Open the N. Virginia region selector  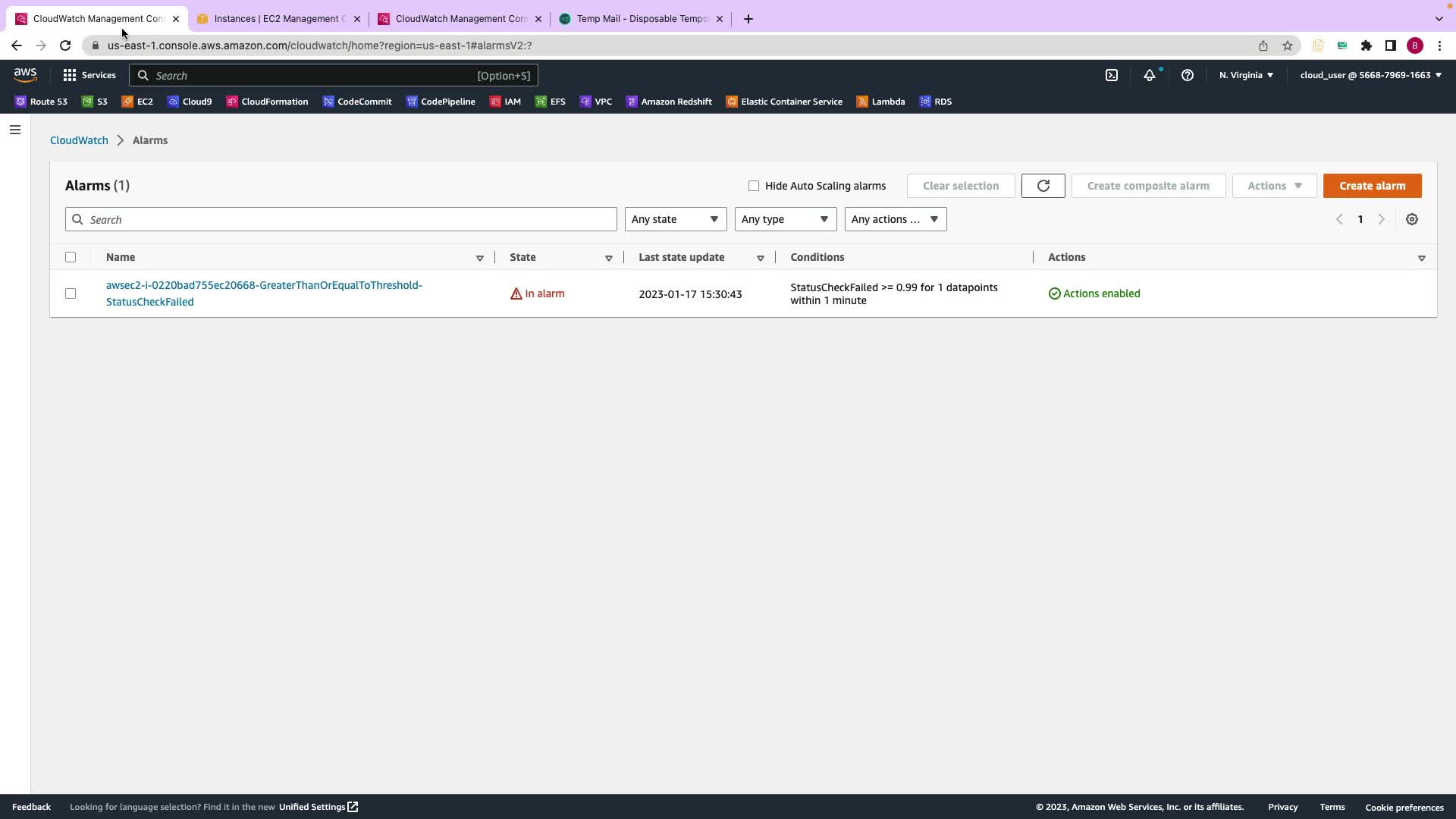[x=1246, y=75]
